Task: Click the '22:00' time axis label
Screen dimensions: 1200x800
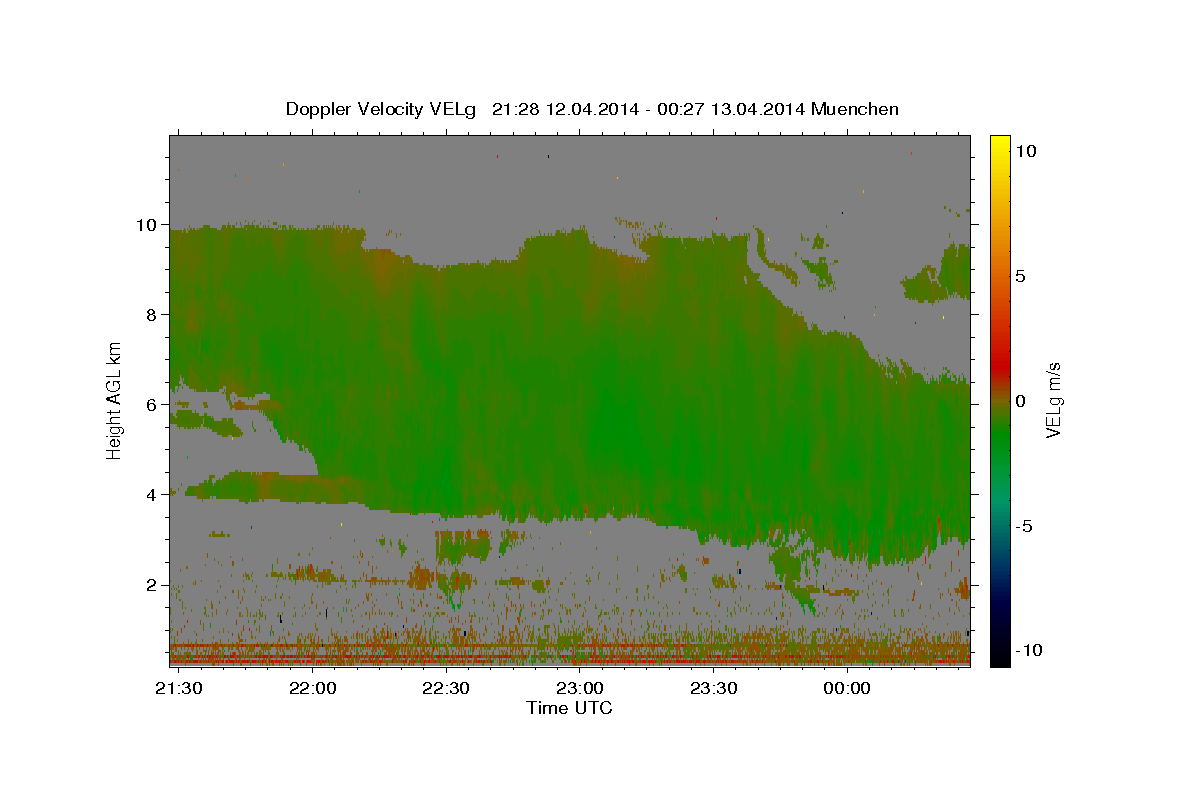Action: pyautogui.click(x=313, y=689)
